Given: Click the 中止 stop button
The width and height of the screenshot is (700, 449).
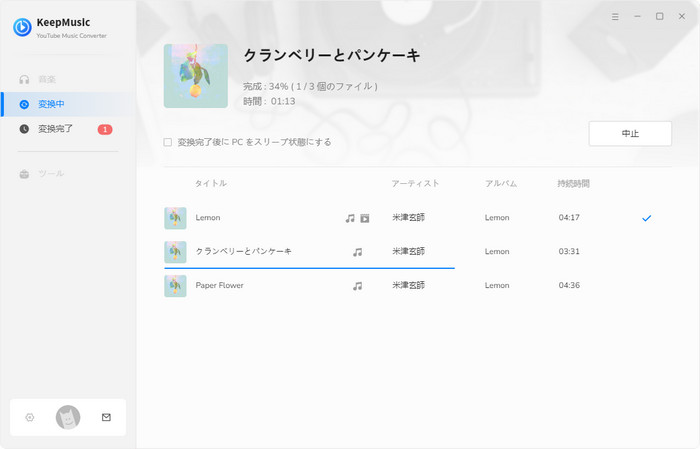Looking at the screenshot, I should (x=630, y=133).
